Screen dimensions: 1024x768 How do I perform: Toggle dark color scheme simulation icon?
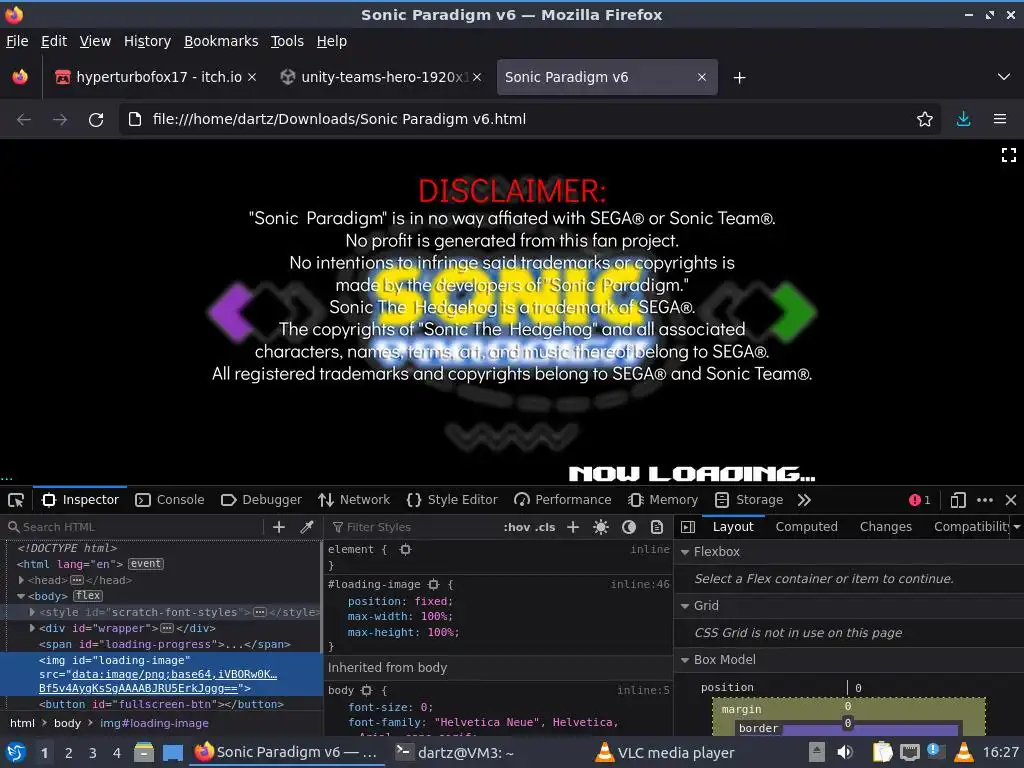[x=629, y=527]
